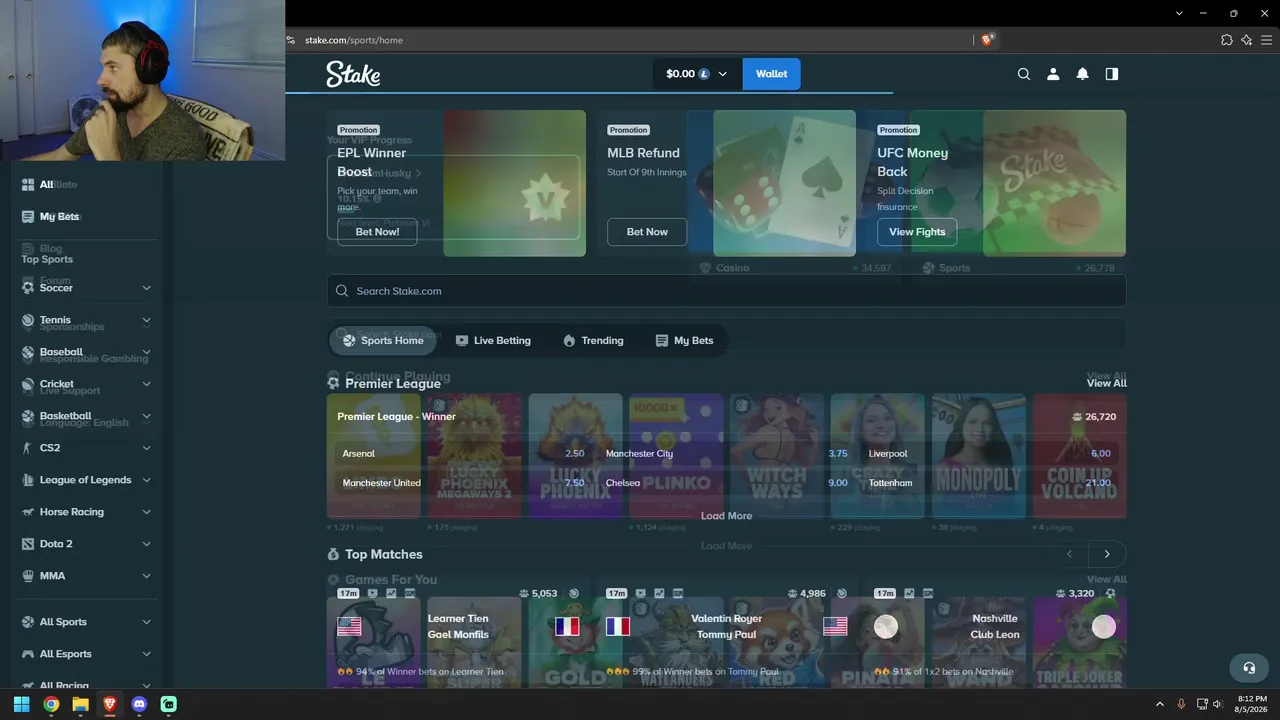Open live support headset button
Viewport: 1280px width, 720px height.
click(x=1249, y=668)
